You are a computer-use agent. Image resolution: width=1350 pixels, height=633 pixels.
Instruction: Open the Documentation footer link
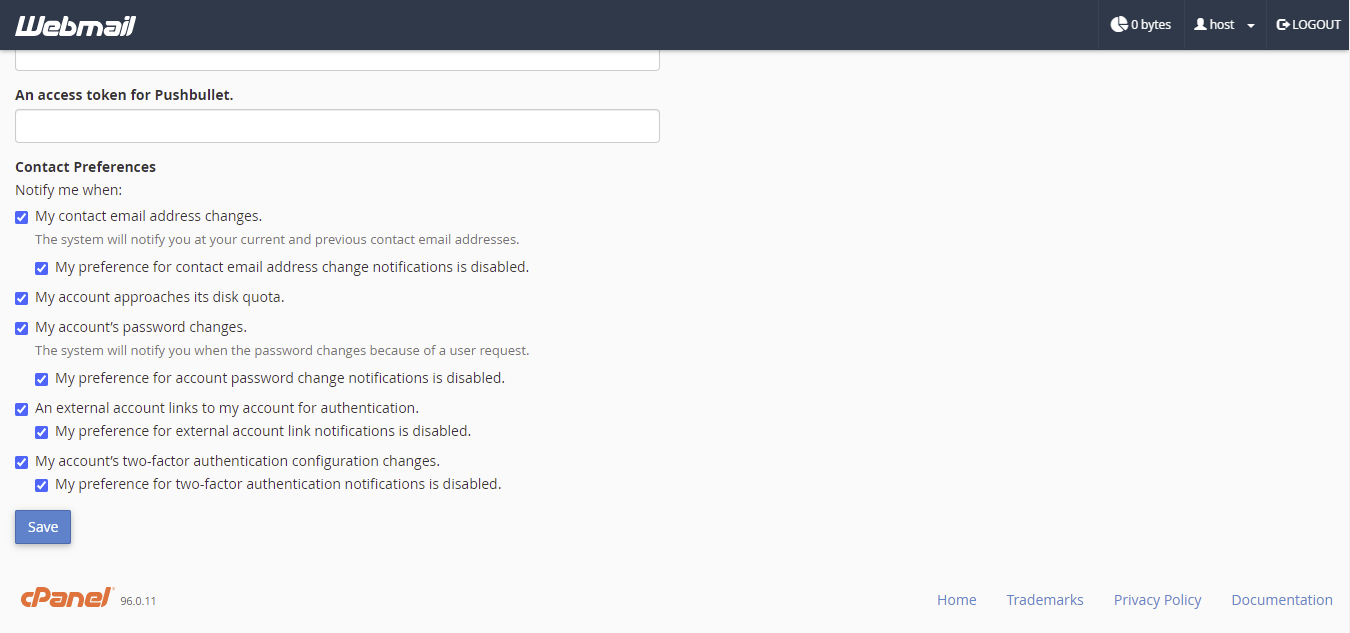pyautogui.click(x=1282, y=600)
